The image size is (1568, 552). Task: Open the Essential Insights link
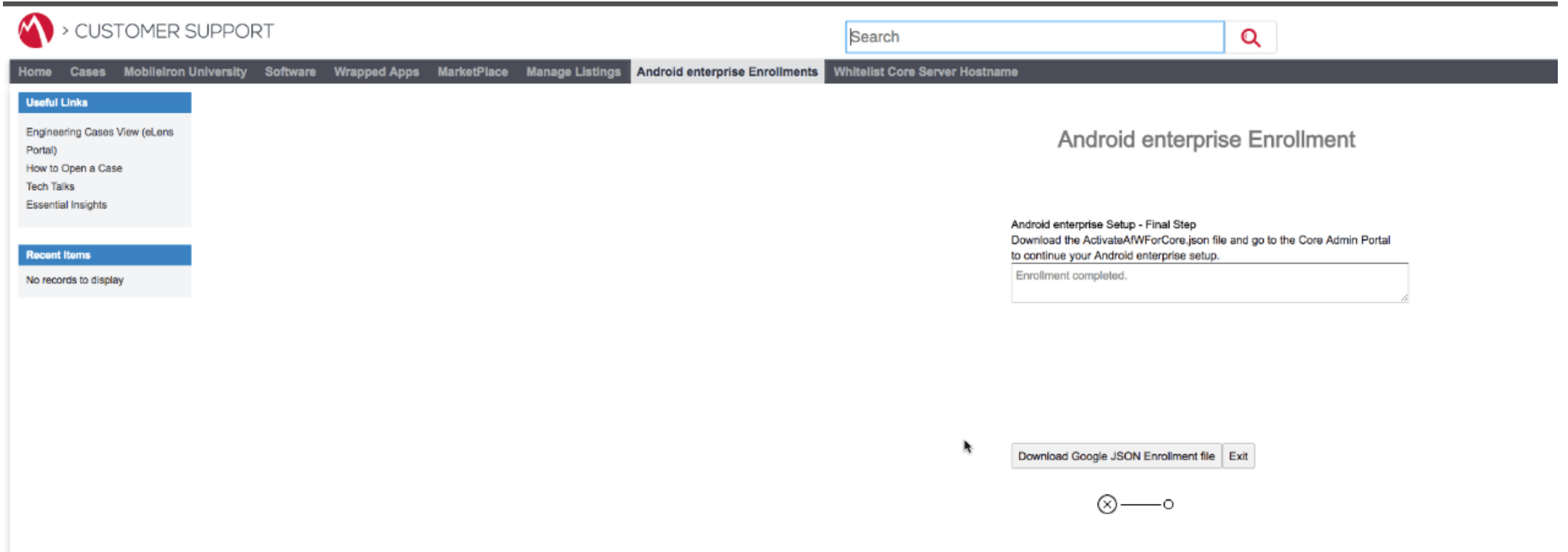[x=66, y=205]
